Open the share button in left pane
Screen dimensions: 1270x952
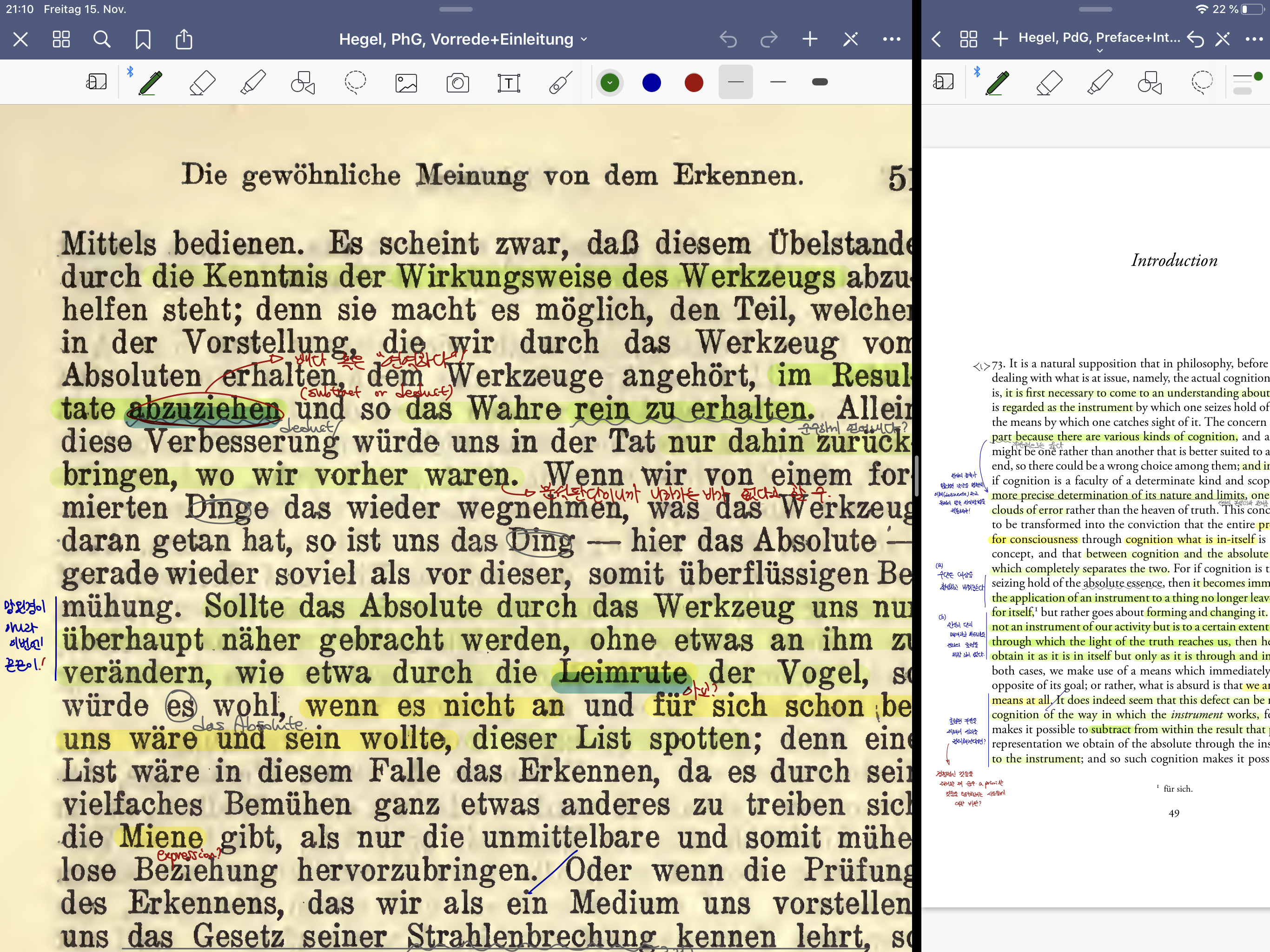(184, 39)
